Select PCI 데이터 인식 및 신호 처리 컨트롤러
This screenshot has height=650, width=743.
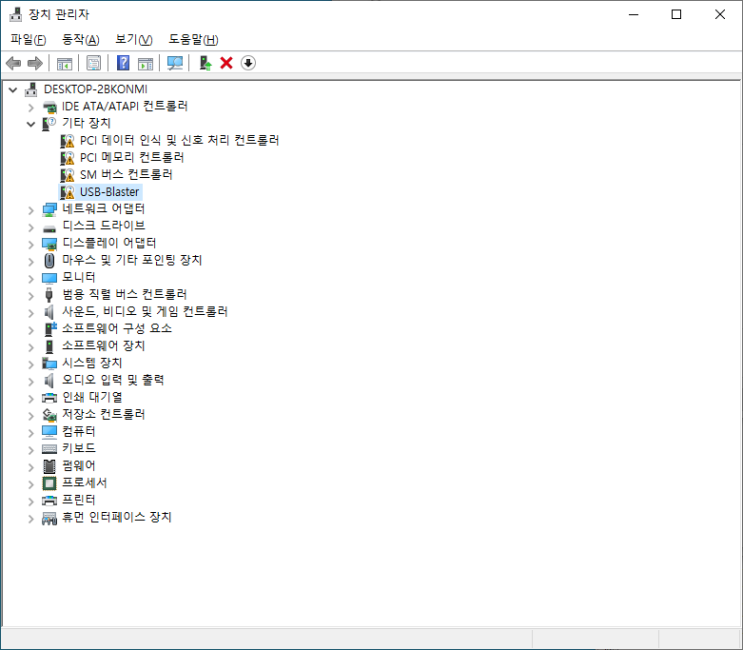point(179,140)
